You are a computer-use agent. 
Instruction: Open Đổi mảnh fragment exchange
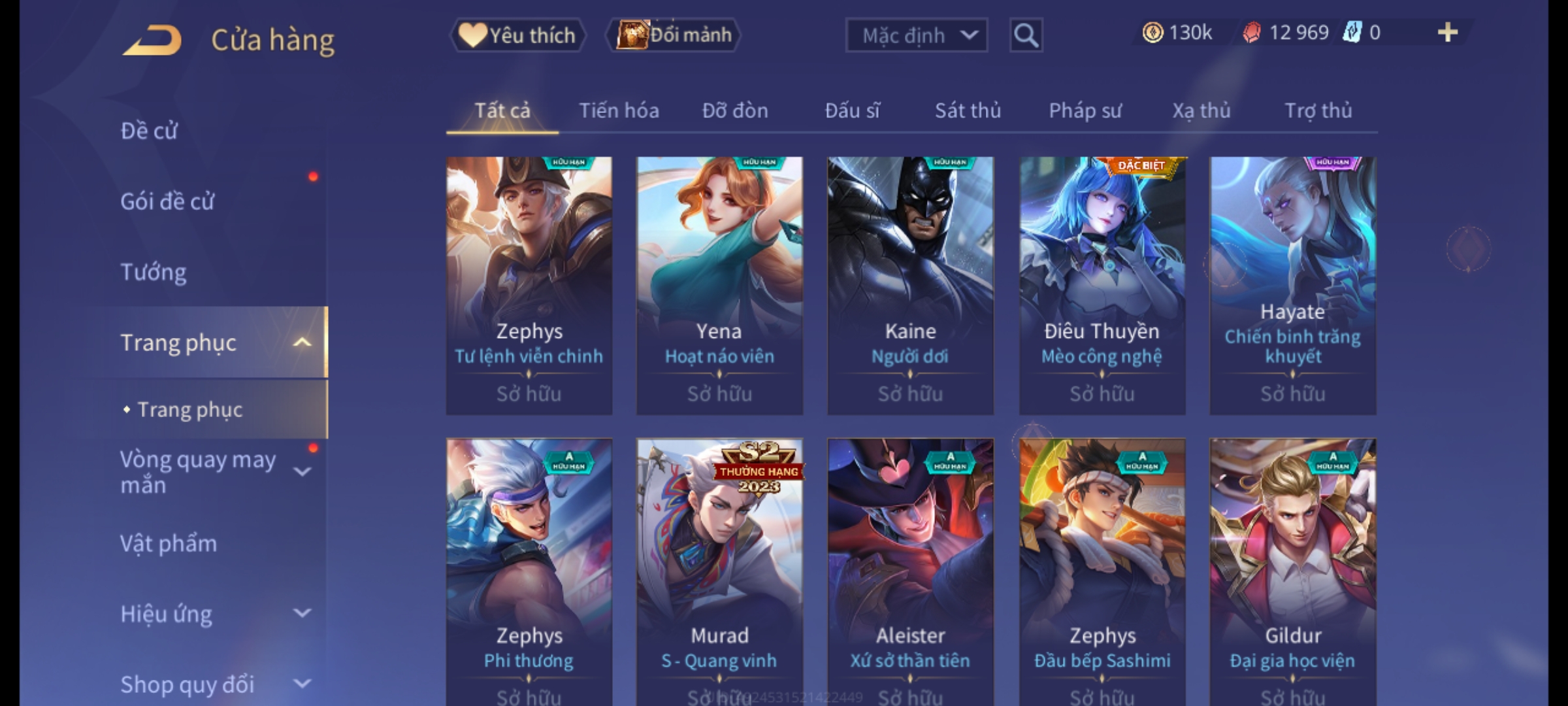674,35
